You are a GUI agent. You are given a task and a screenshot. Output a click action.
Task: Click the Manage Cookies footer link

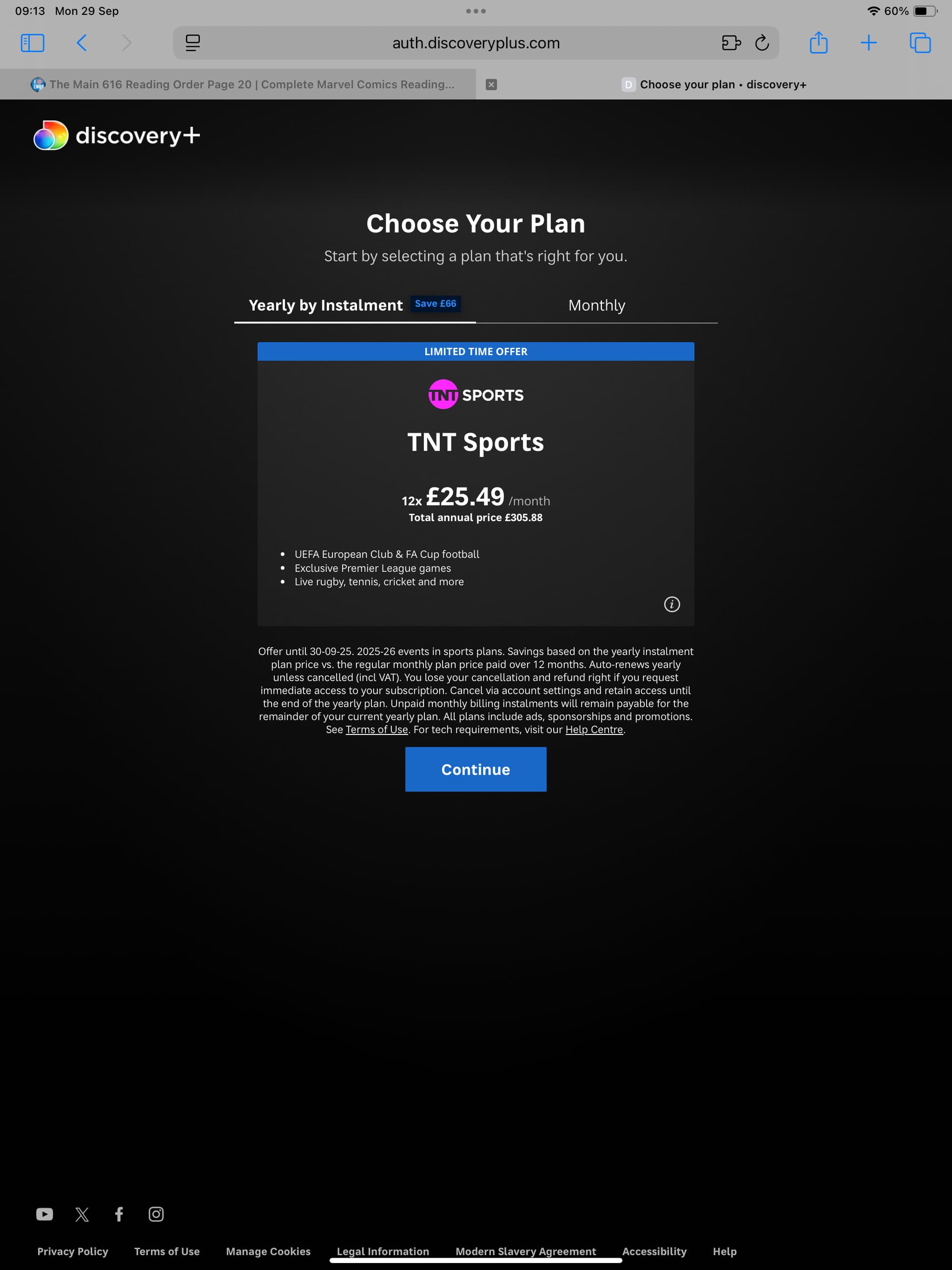coord(268,1251)
